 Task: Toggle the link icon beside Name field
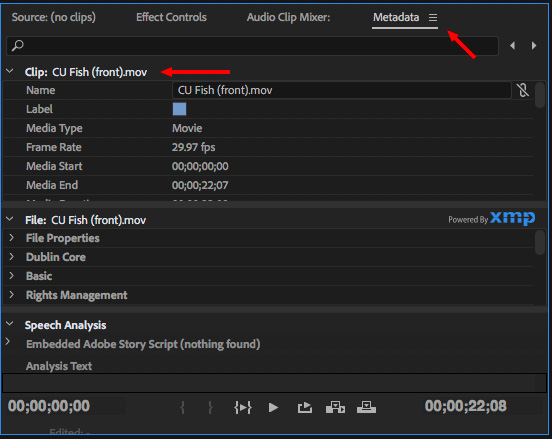[x=523, y=90]
